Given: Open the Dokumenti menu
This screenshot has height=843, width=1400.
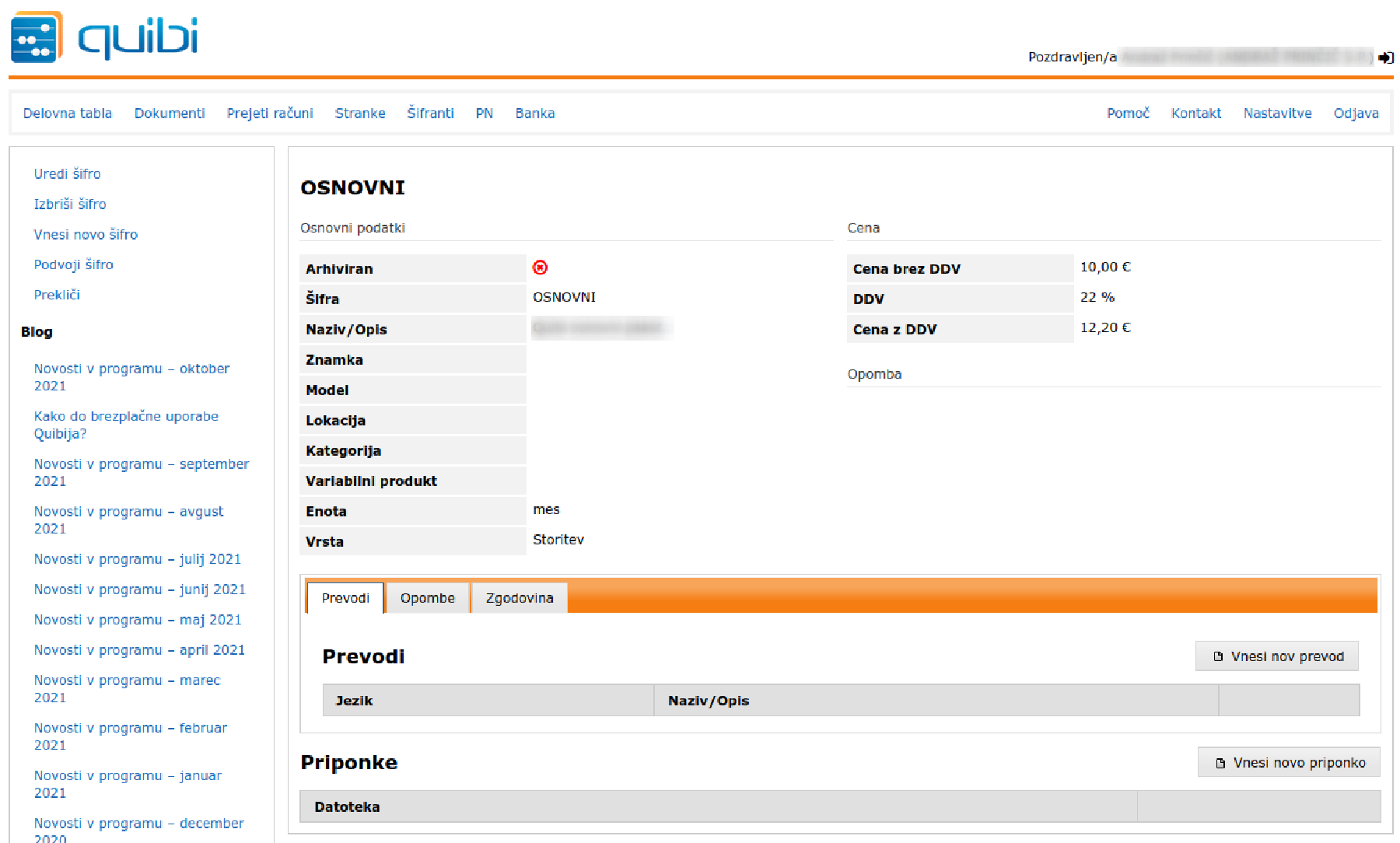Looking at the screenshot, I should pyautogui.click(x=170, y=114).
